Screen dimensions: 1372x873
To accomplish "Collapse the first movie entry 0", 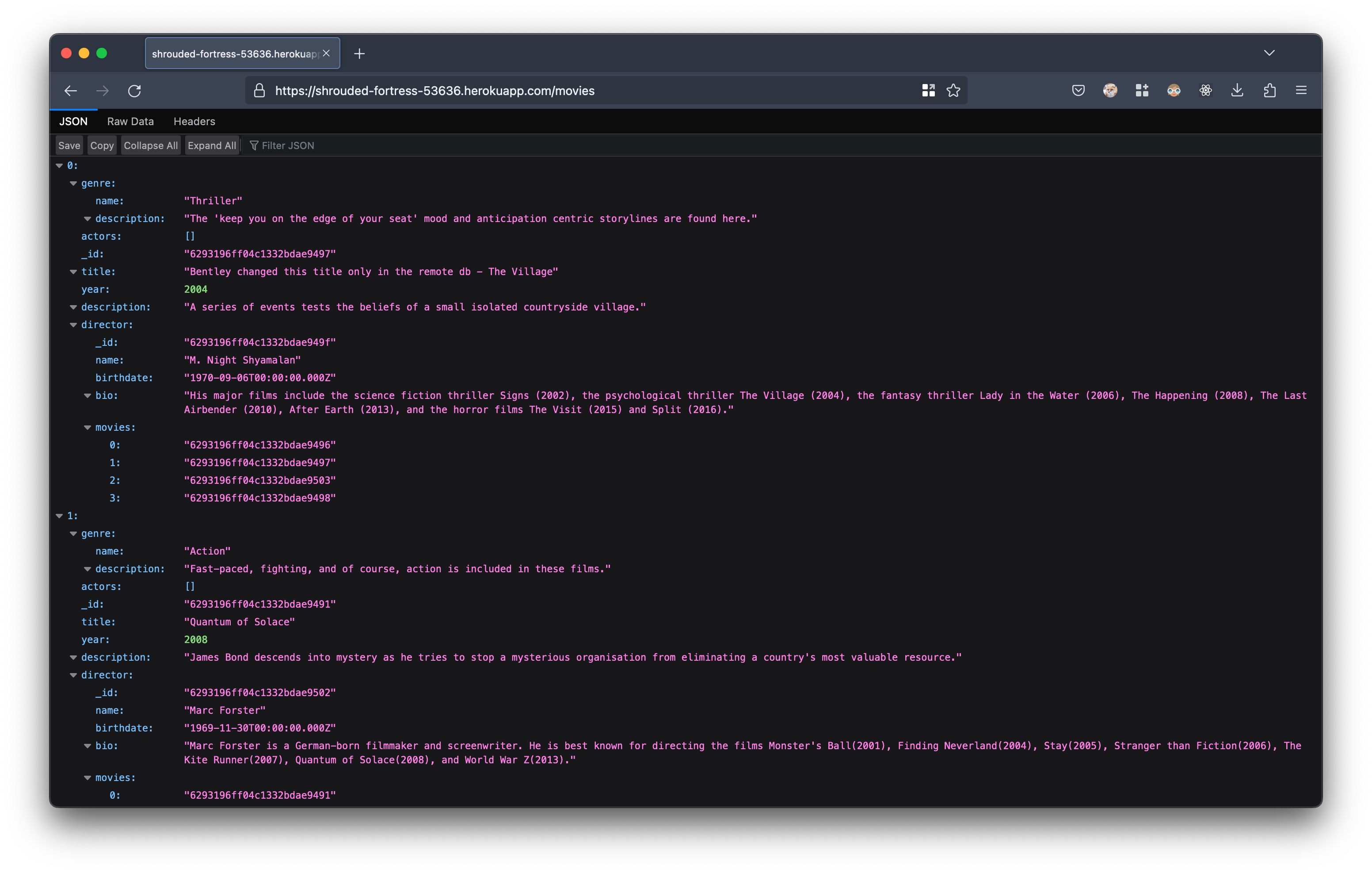I will pyautogui.click(x=59, y=166).
